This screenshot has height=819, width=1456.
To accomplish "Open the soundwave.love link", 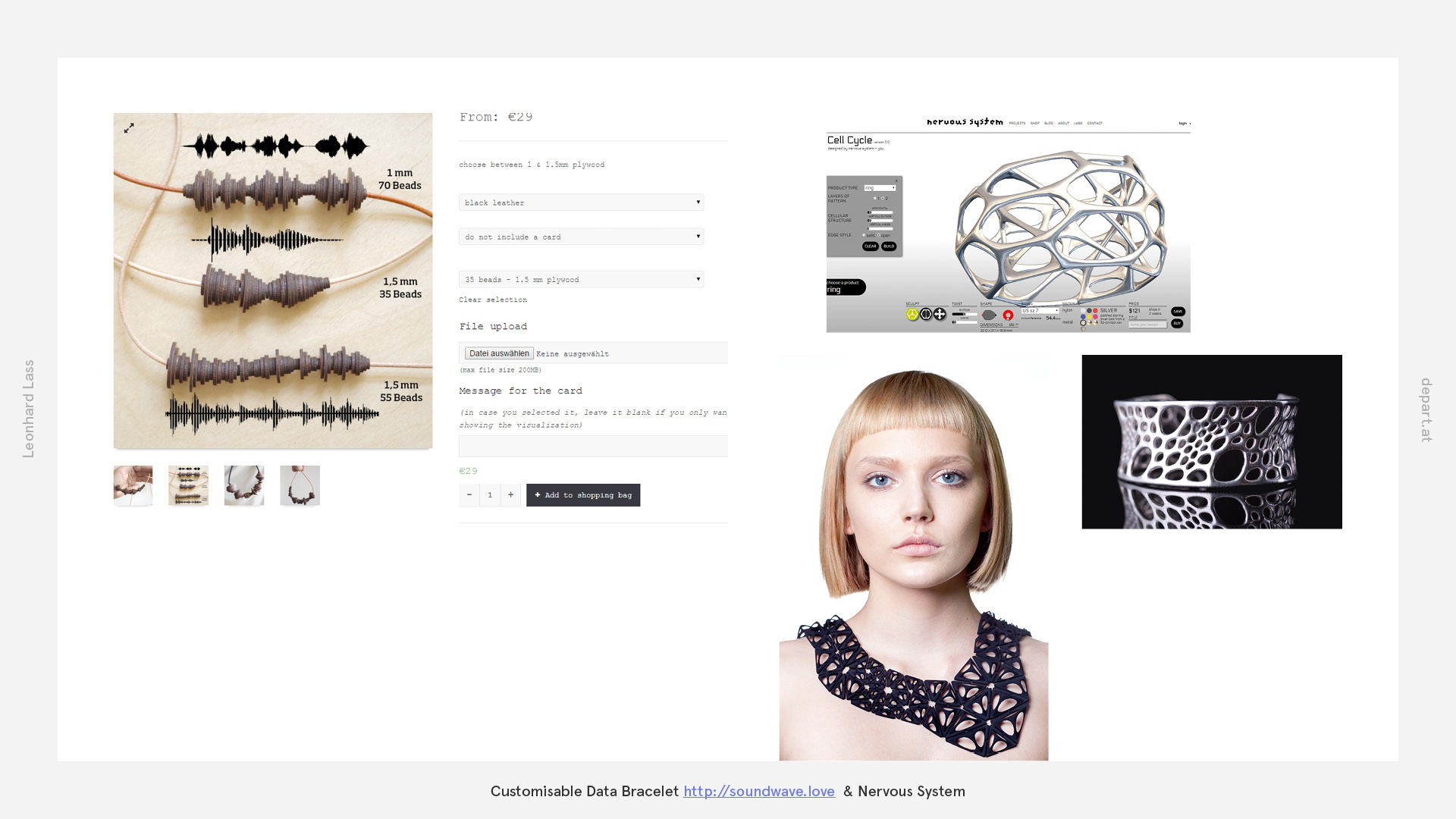I will [758, 791].
